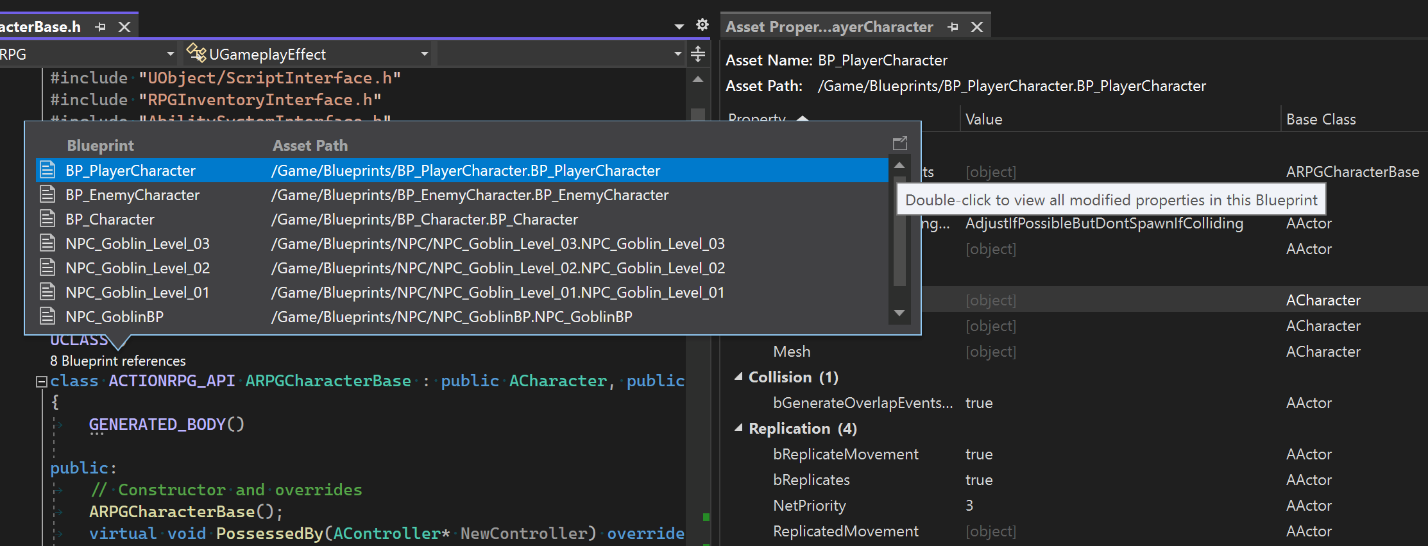Select NPC_Goblin_Level_02 blueprint file icon

48,268
